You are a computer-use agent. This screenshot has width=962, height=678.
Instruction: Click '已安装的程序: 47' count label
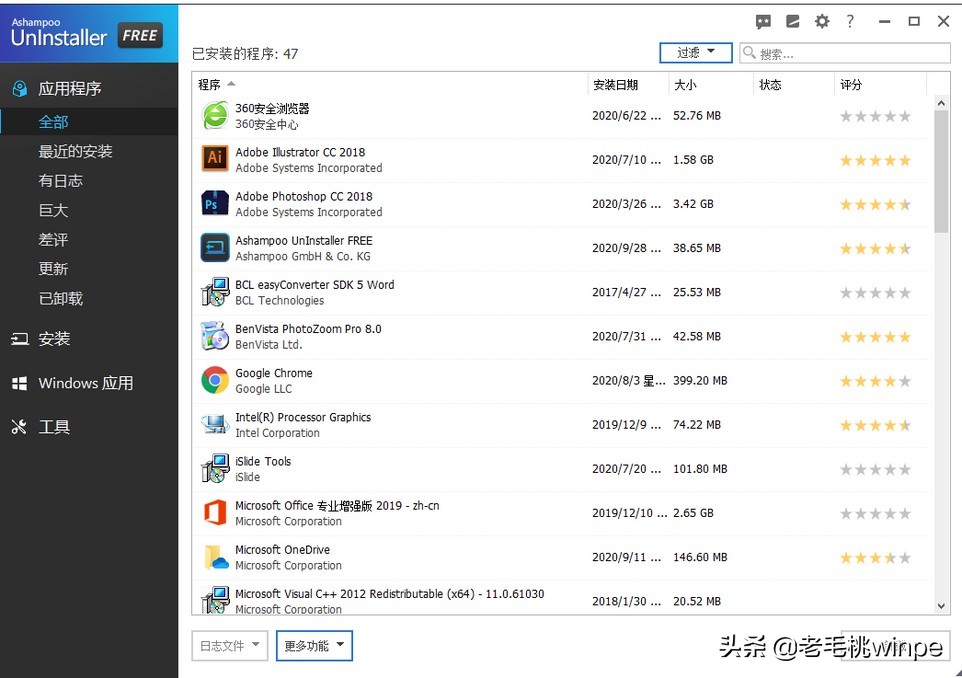[245, 54]
